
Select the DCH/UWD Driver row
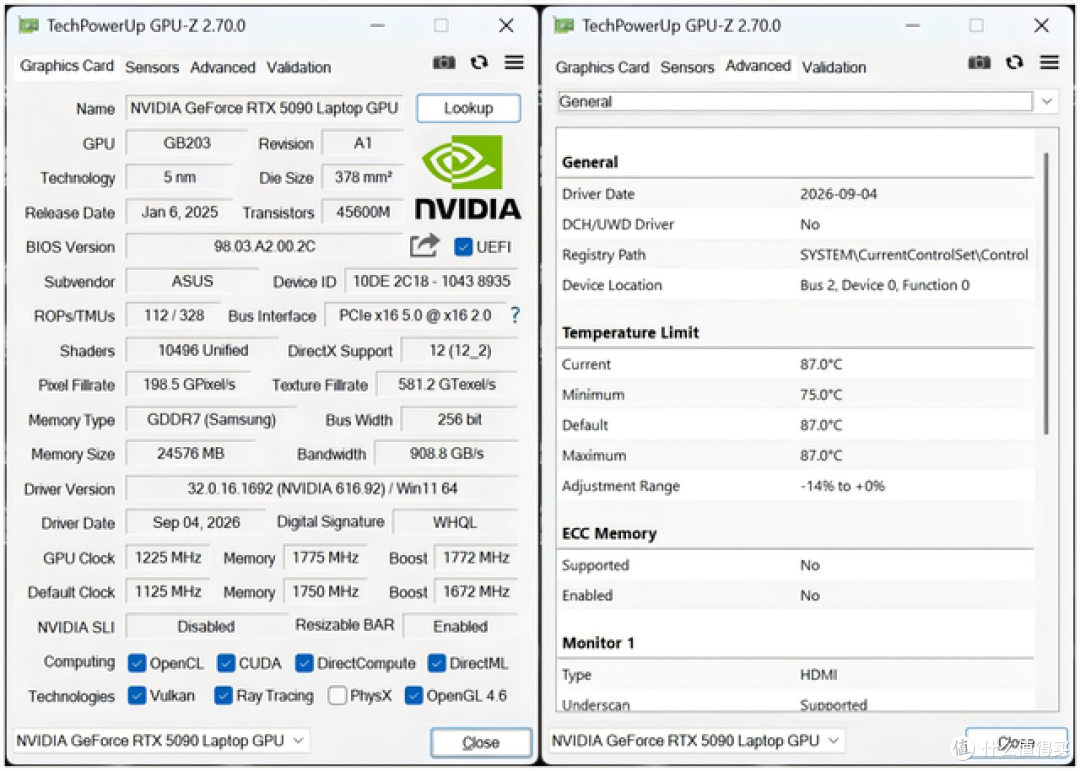(x=796, y=225)
